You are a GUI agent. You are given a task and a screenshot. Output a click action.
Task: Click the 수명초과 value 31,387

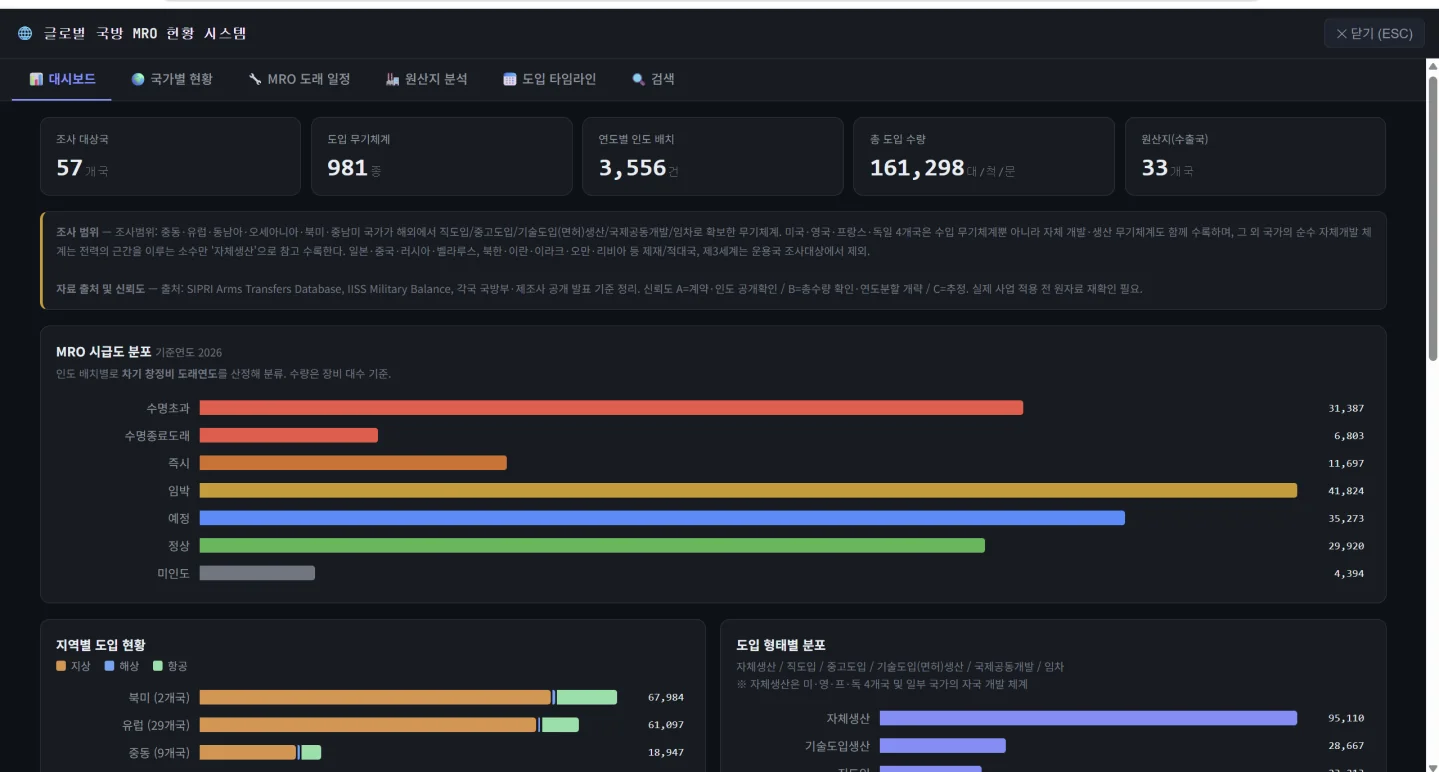tap(1346, 408)
